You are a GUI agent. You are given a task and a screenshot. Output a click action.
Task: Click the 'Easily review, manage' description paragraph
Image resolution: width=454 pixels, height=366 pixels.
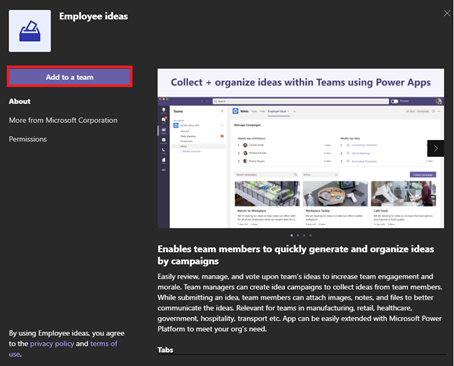[x=300, y=303]
